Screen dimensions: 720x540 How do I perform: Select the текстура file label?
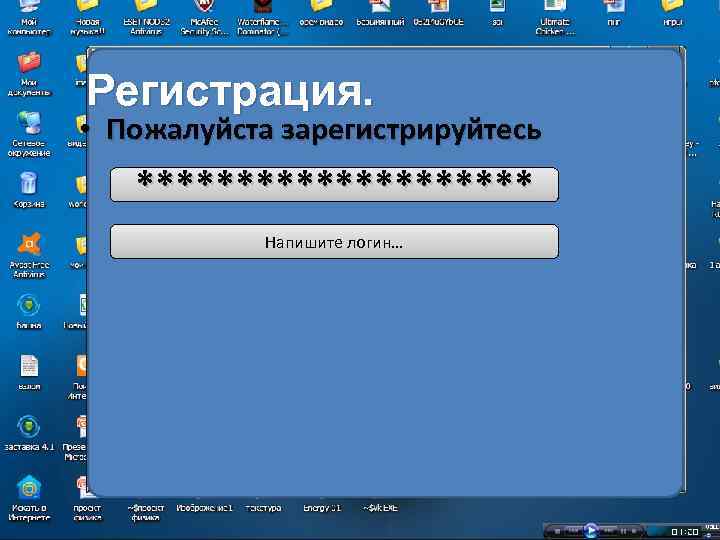click(x=263, y=508)
